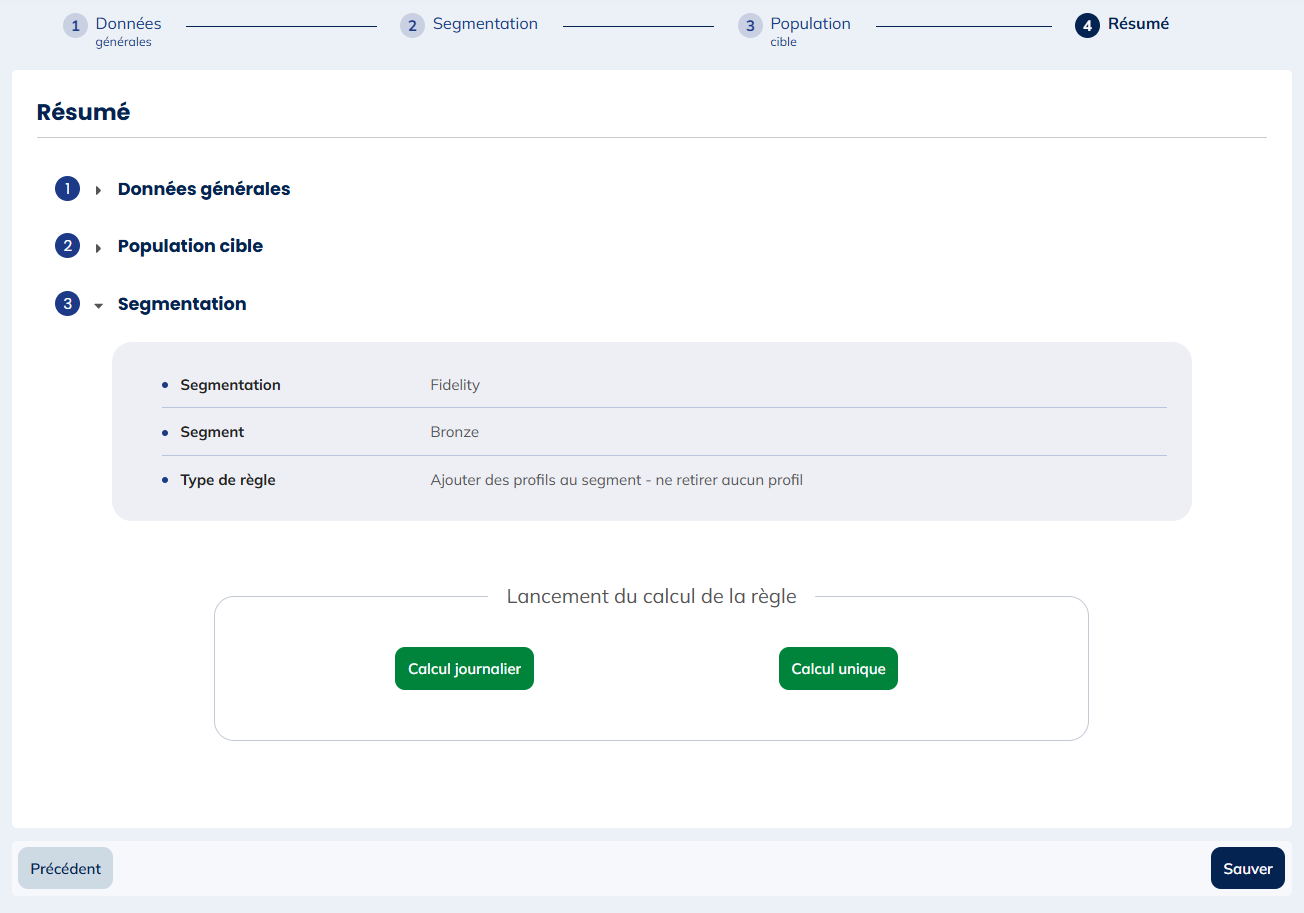Click step 3 circle in the top stepper
The image size is (1304, 913).
coord(750,26)
